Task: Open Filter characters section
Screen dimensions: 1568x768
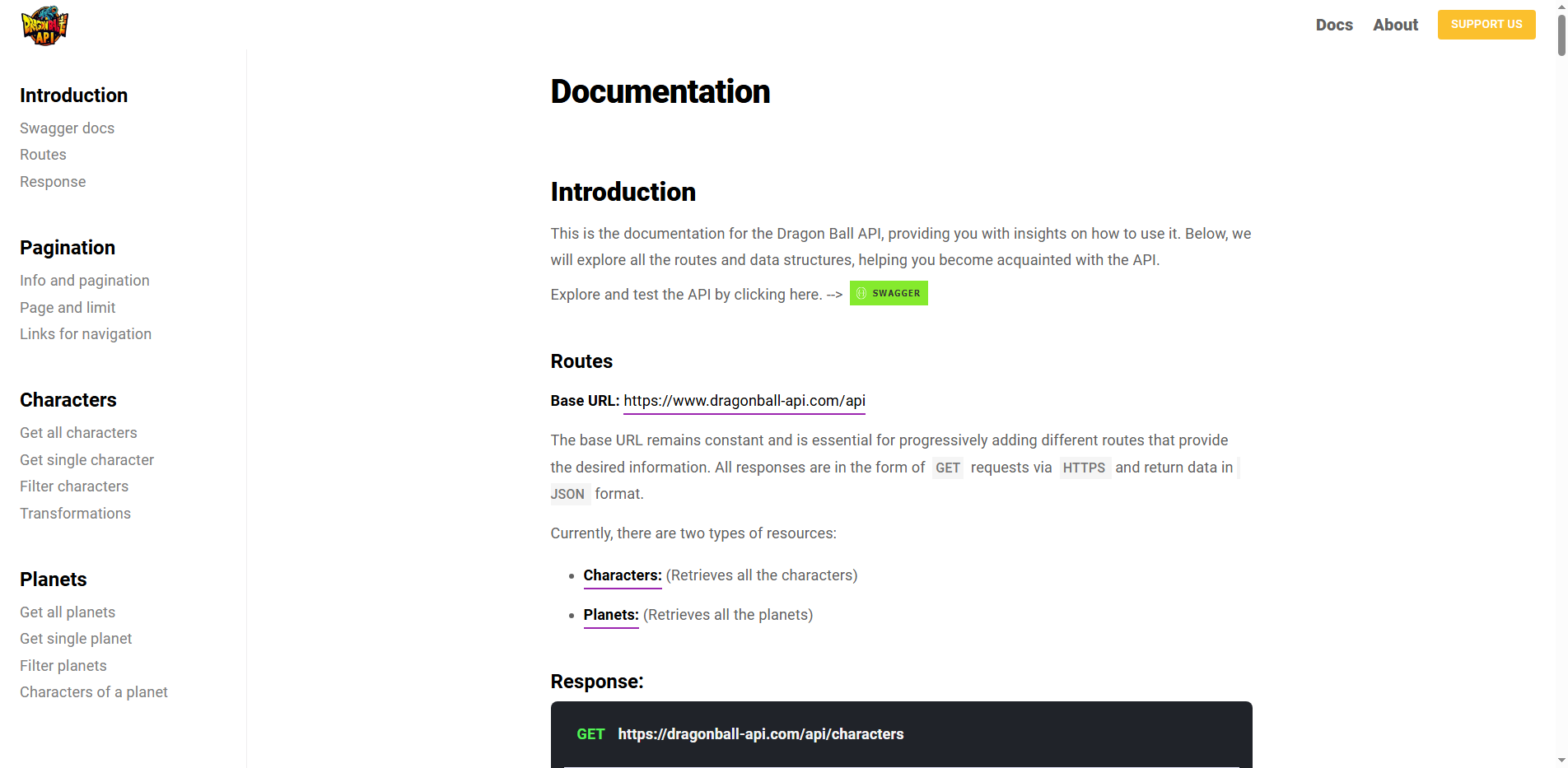Action: (x=73, y=486)
